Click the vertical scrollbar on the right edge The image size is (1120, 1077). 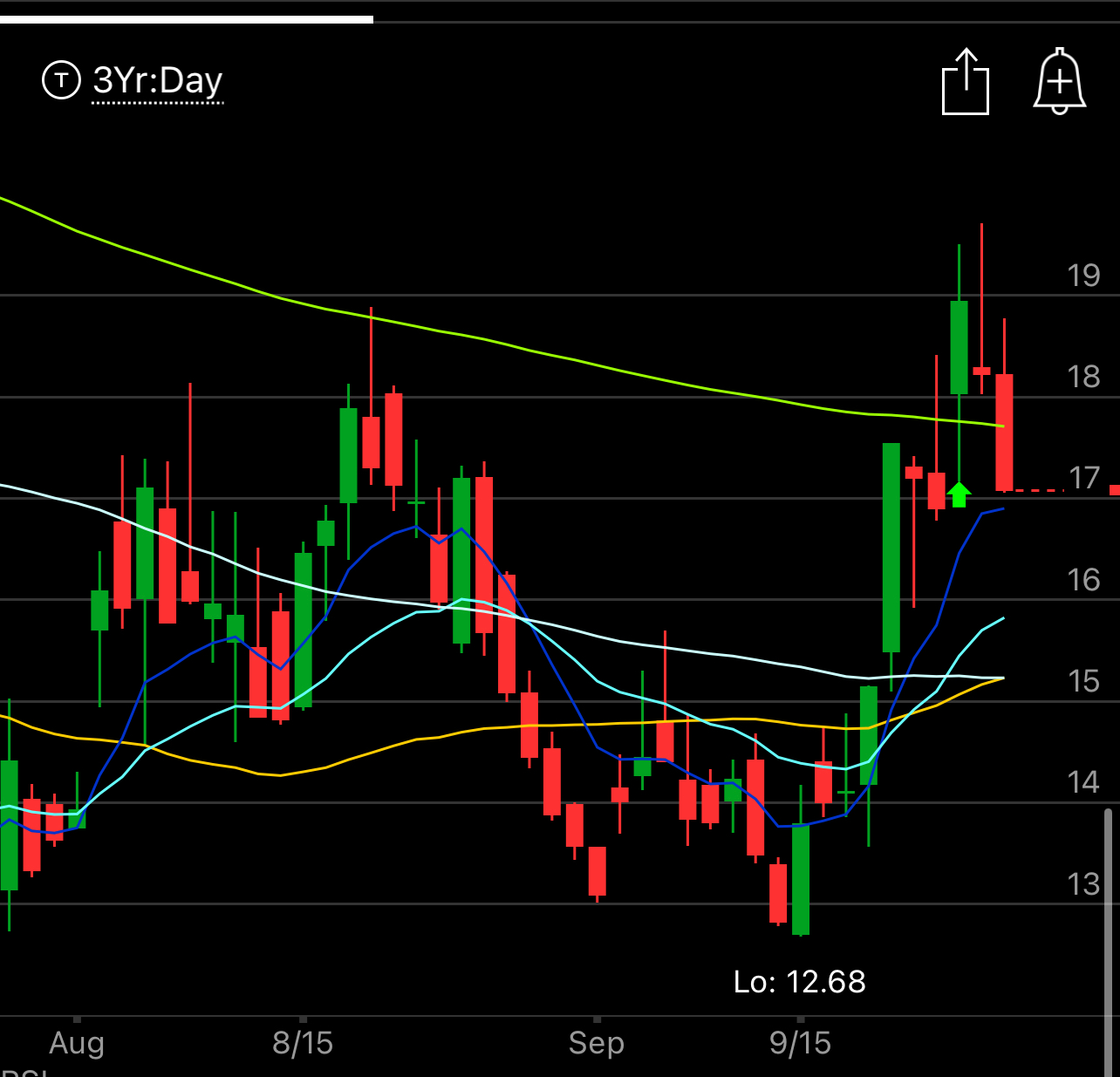[1109, 942]
